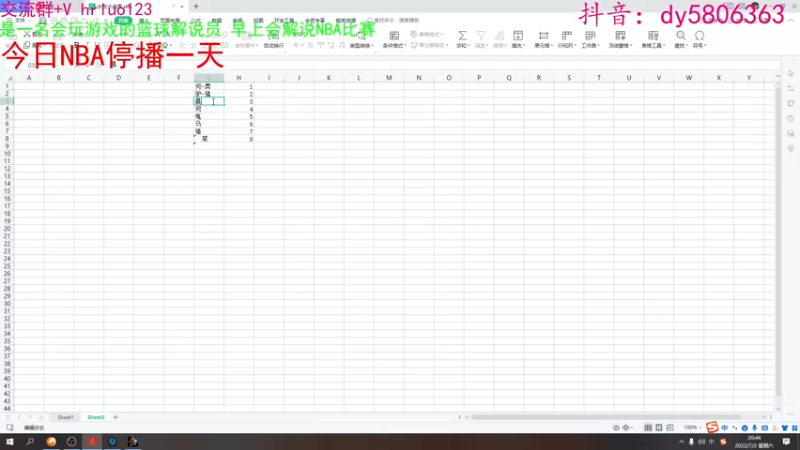Go to the first sheet using navigation arrow
Image resolution: width=800 pixels, height=450 pixels.
click(9, 417)
